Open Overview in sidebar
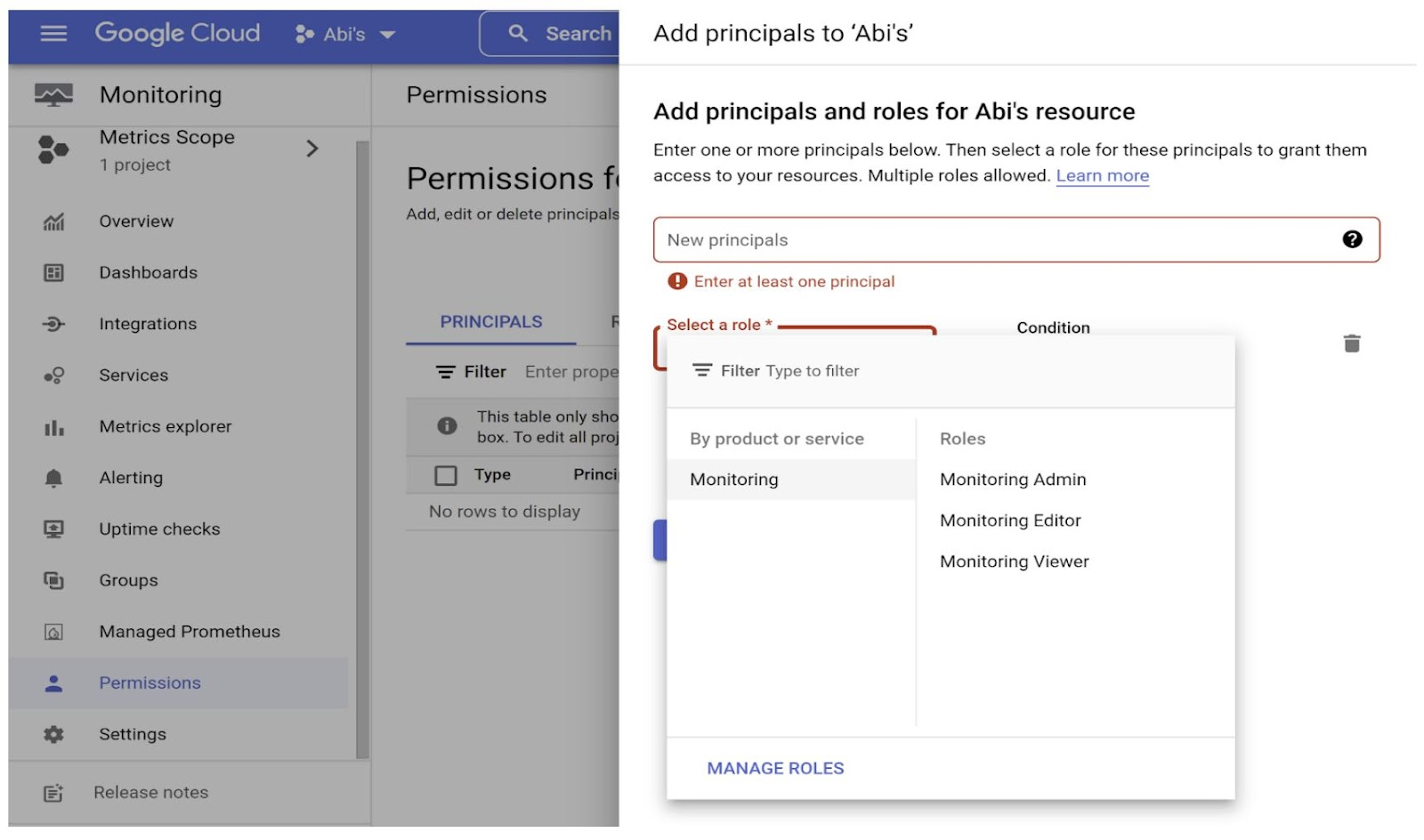Image resolution: width=1424 pixels, height=840 pixels. [x=136, y=222]
